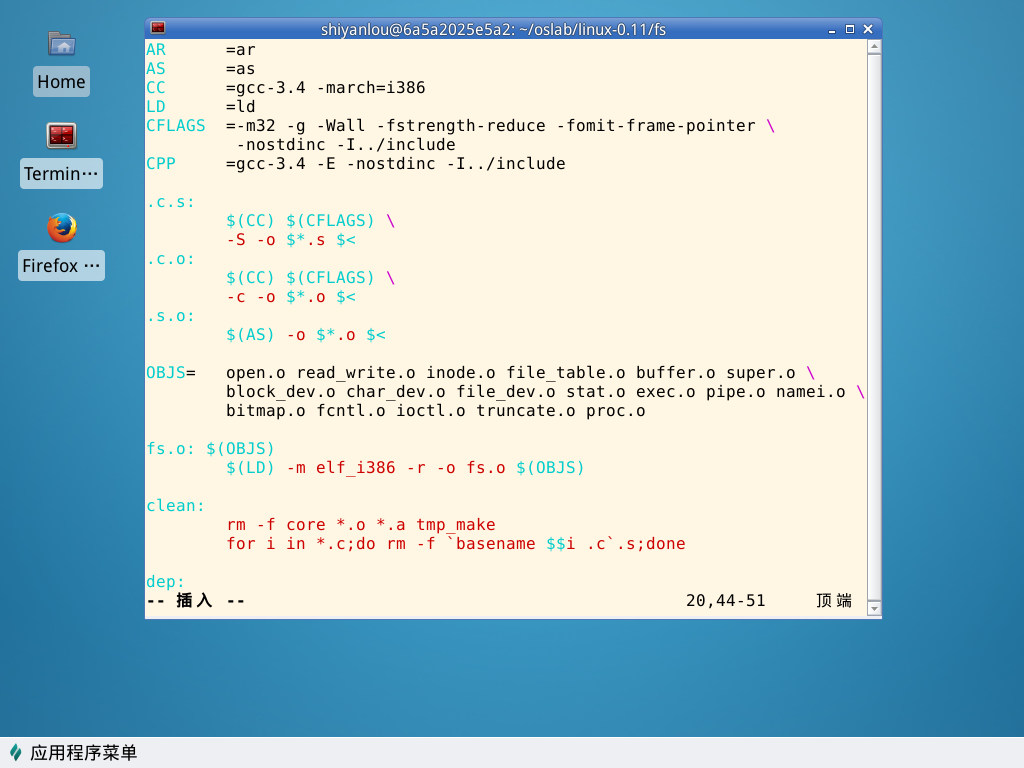Click the applications menu leaf icon
Image resolution: width=1024 pixels, height=768 pixels.
coord(16,752)
